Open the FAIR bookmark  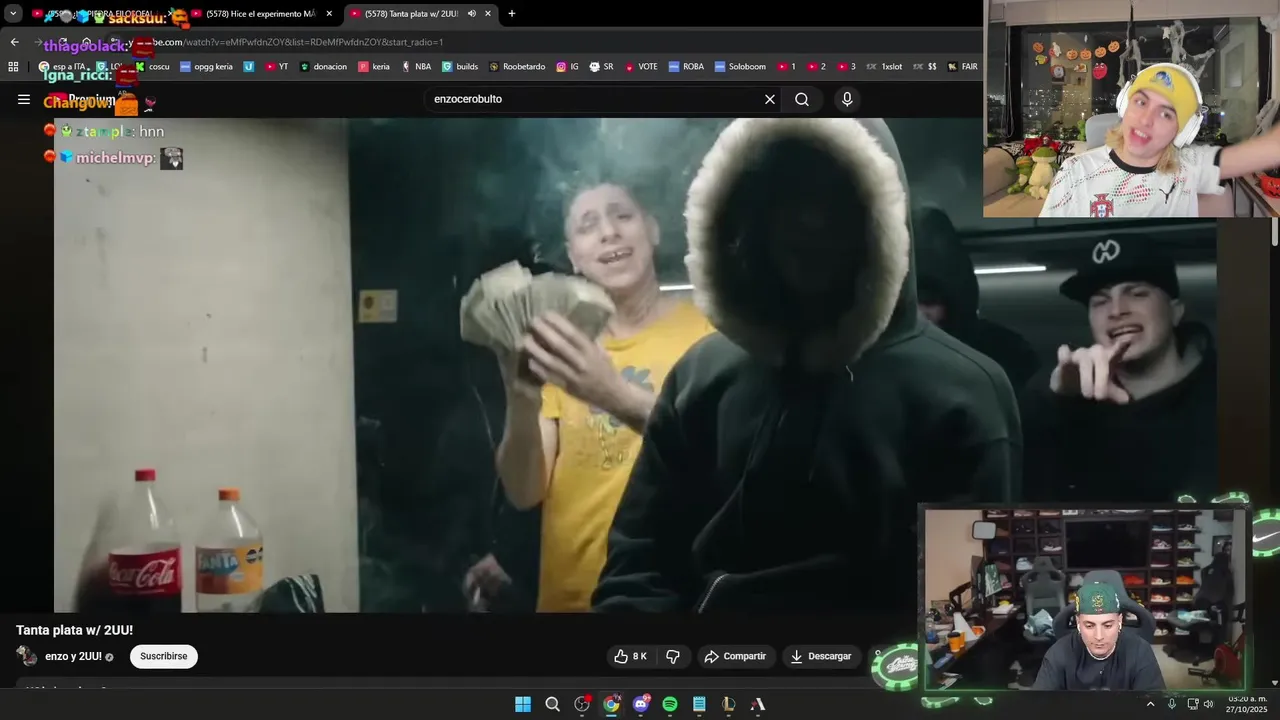click(x=963, y=67)
